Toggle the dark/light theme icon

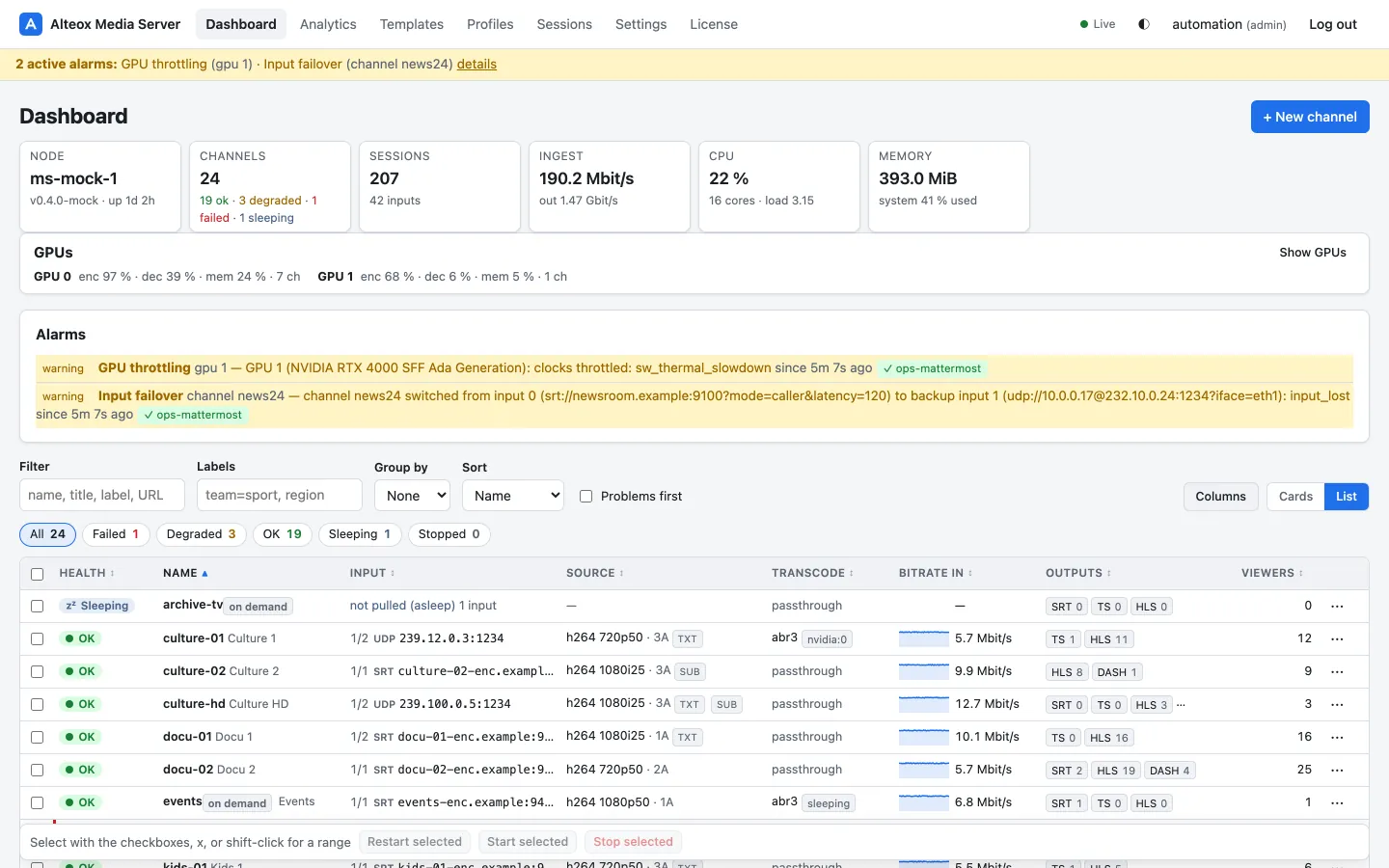(1144, 24)
